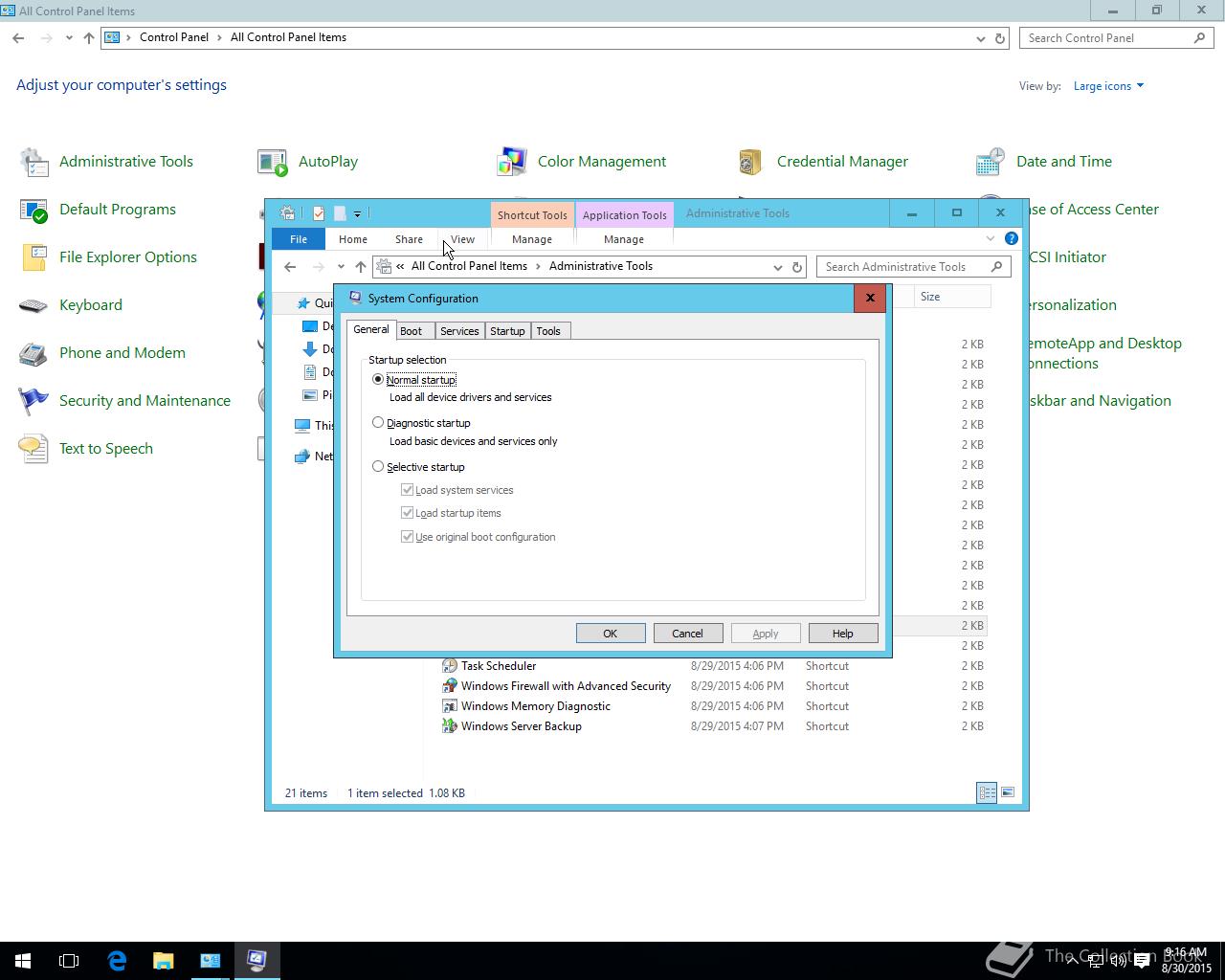Click the Size column header
The height and width of the screenshot is (980, 1225).
pyautogui.click(x=952, y=297)
